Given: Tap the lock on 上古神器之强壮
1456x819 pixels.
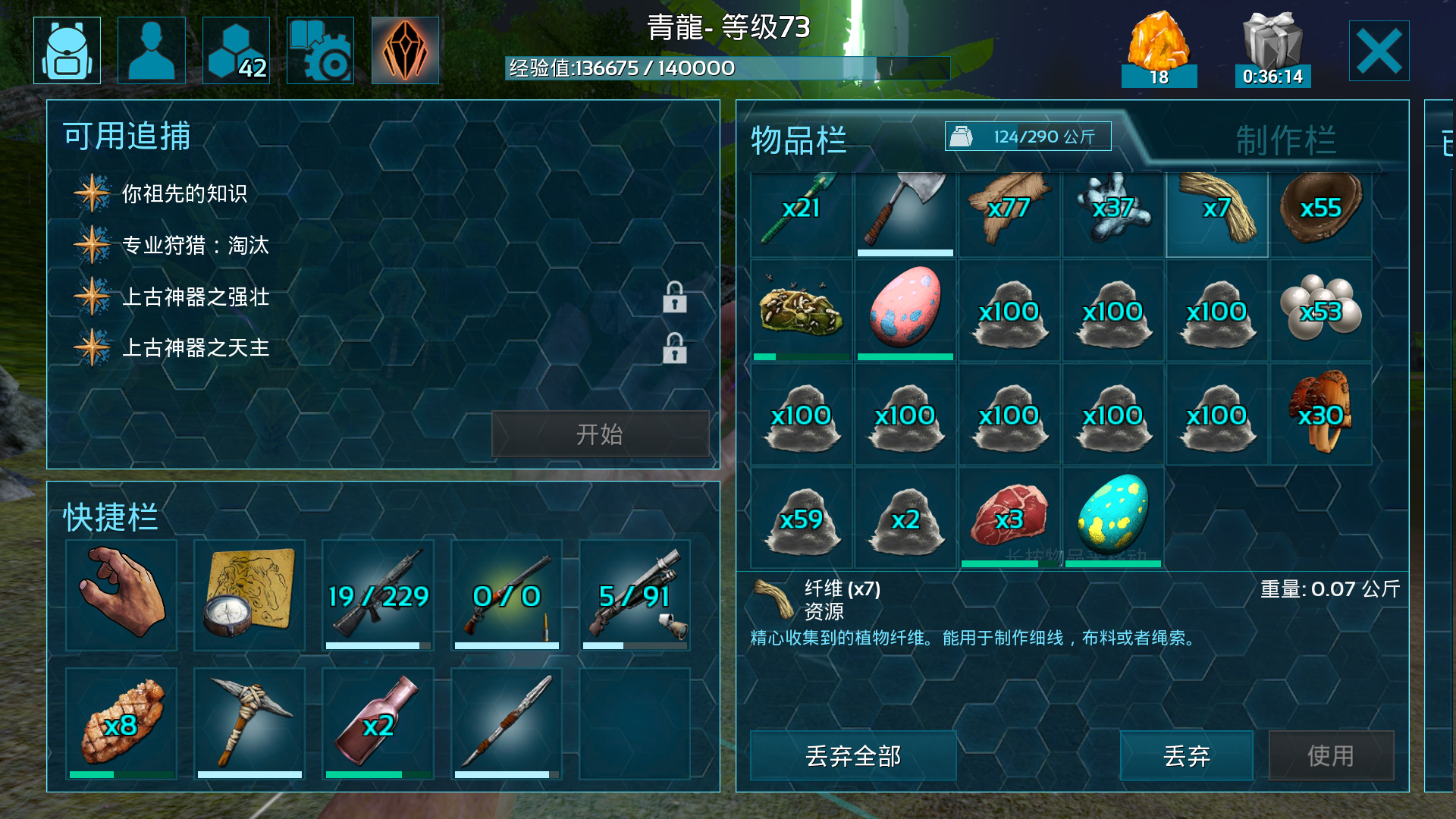Looking at the screenshot, I should [674, 297].
